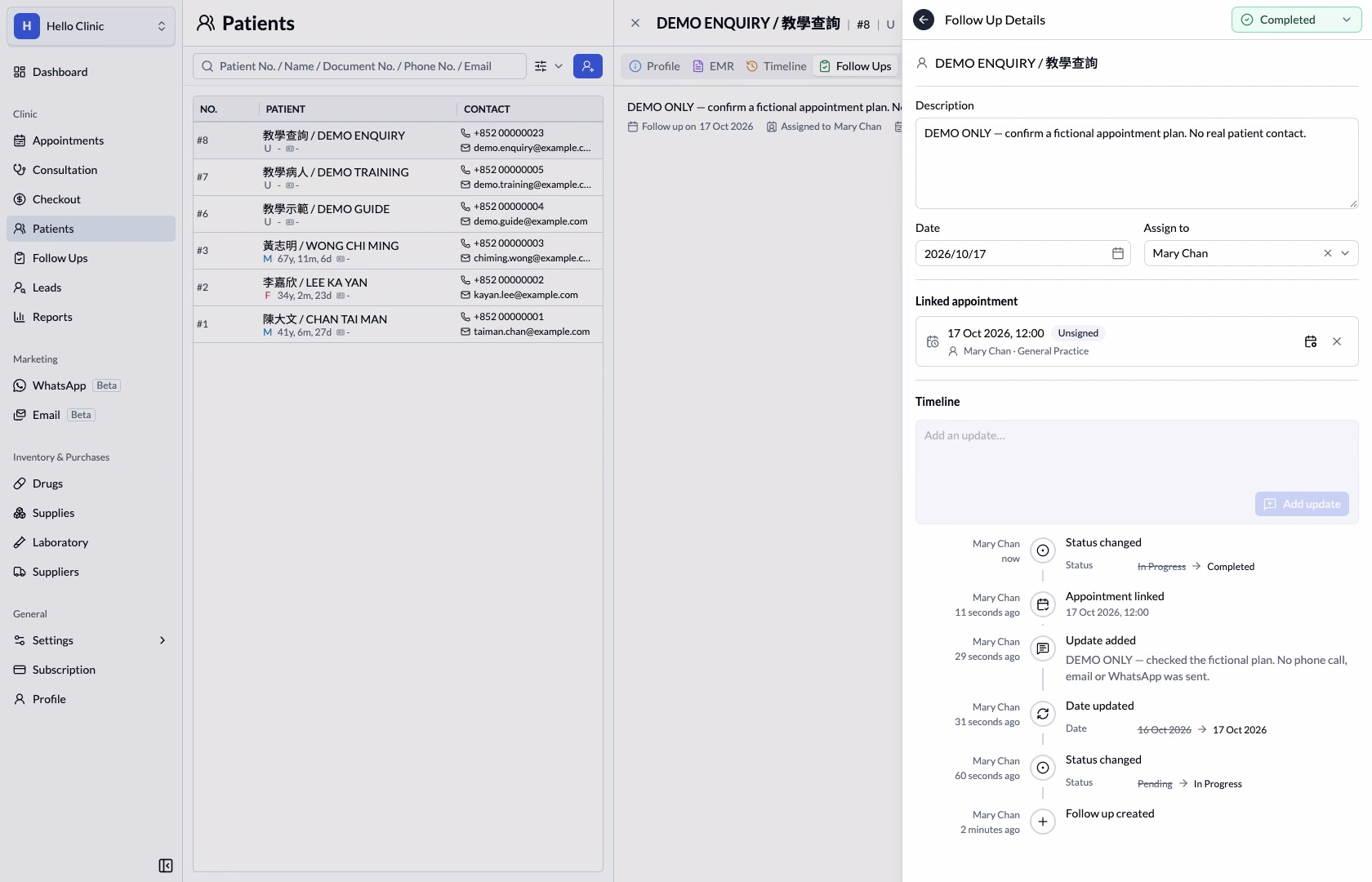Click the patient search field
This screenshot has height=882, width=1372.
click(x=359, y=66)
